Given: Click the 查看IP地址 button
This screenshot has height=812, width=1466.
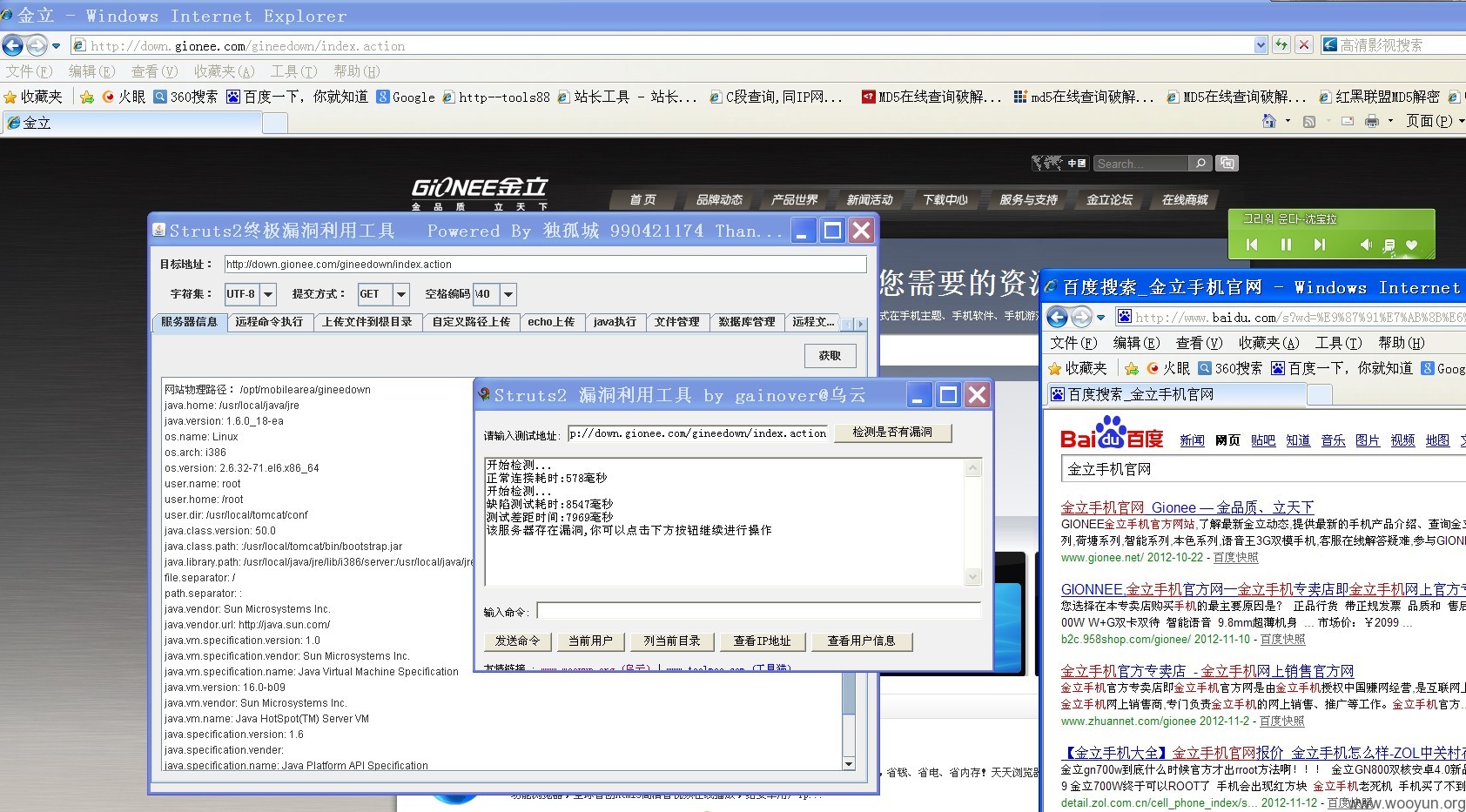Looking at the screenshot, I should [x=762, y=641].
